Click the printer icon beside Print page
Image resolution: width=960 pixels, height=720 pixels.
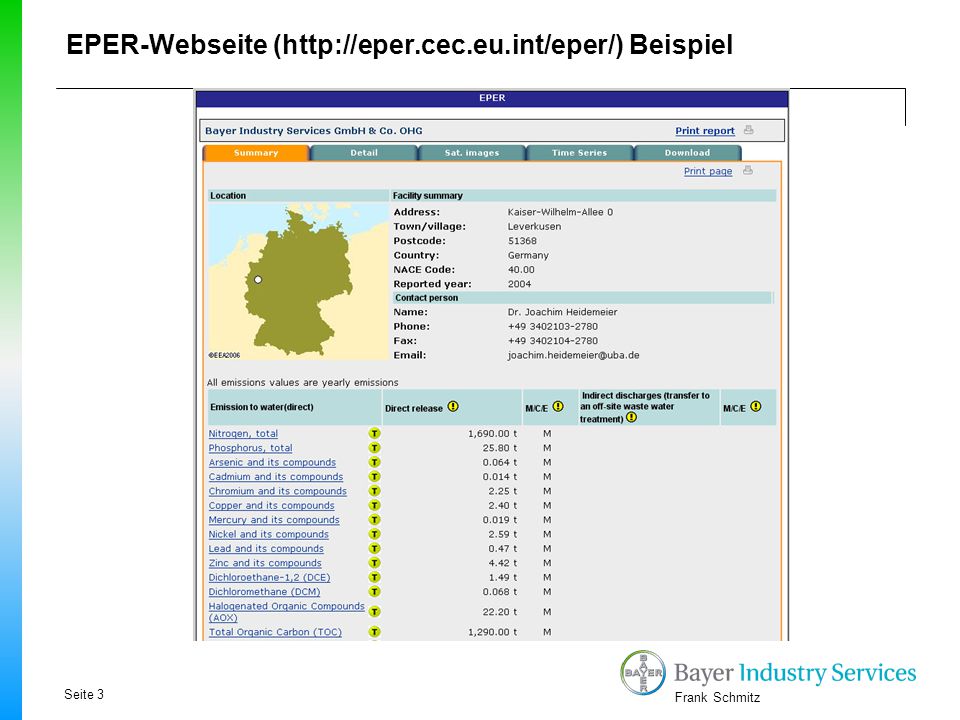(x=748, y=170)
